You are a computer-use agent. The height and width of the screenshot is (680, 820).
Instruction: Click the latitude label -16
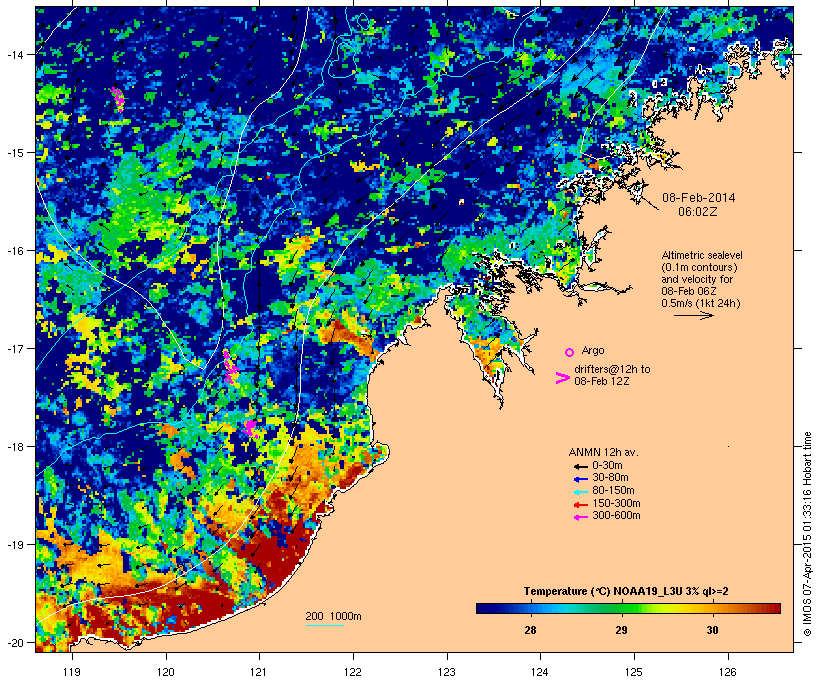click(16, 251)
